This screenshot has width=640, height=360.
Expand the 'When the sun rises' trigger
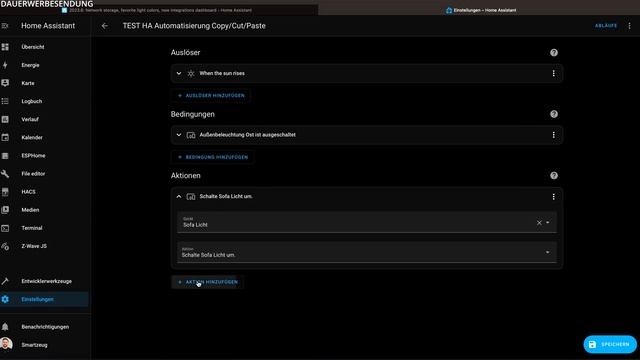[x=179, y=73]
